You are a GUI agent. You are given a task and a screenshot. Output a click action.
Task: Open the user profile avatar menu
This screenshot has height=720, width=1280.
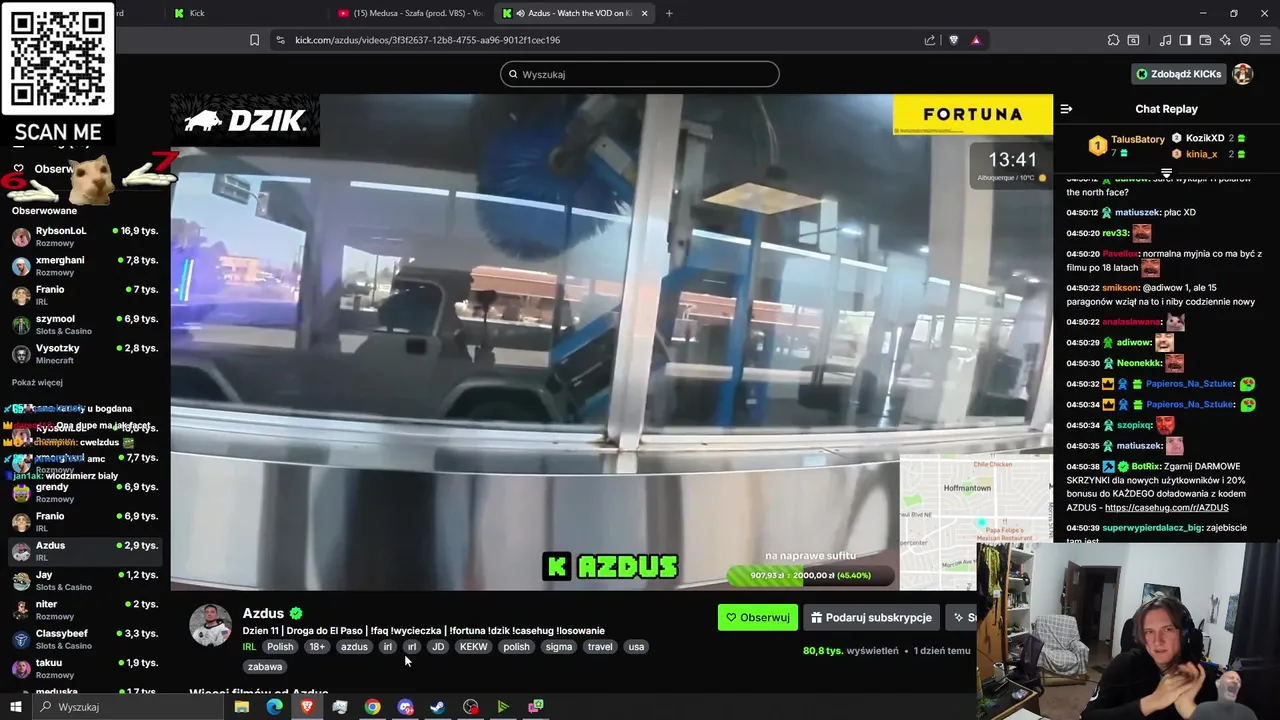click(x=1243, y=74)
